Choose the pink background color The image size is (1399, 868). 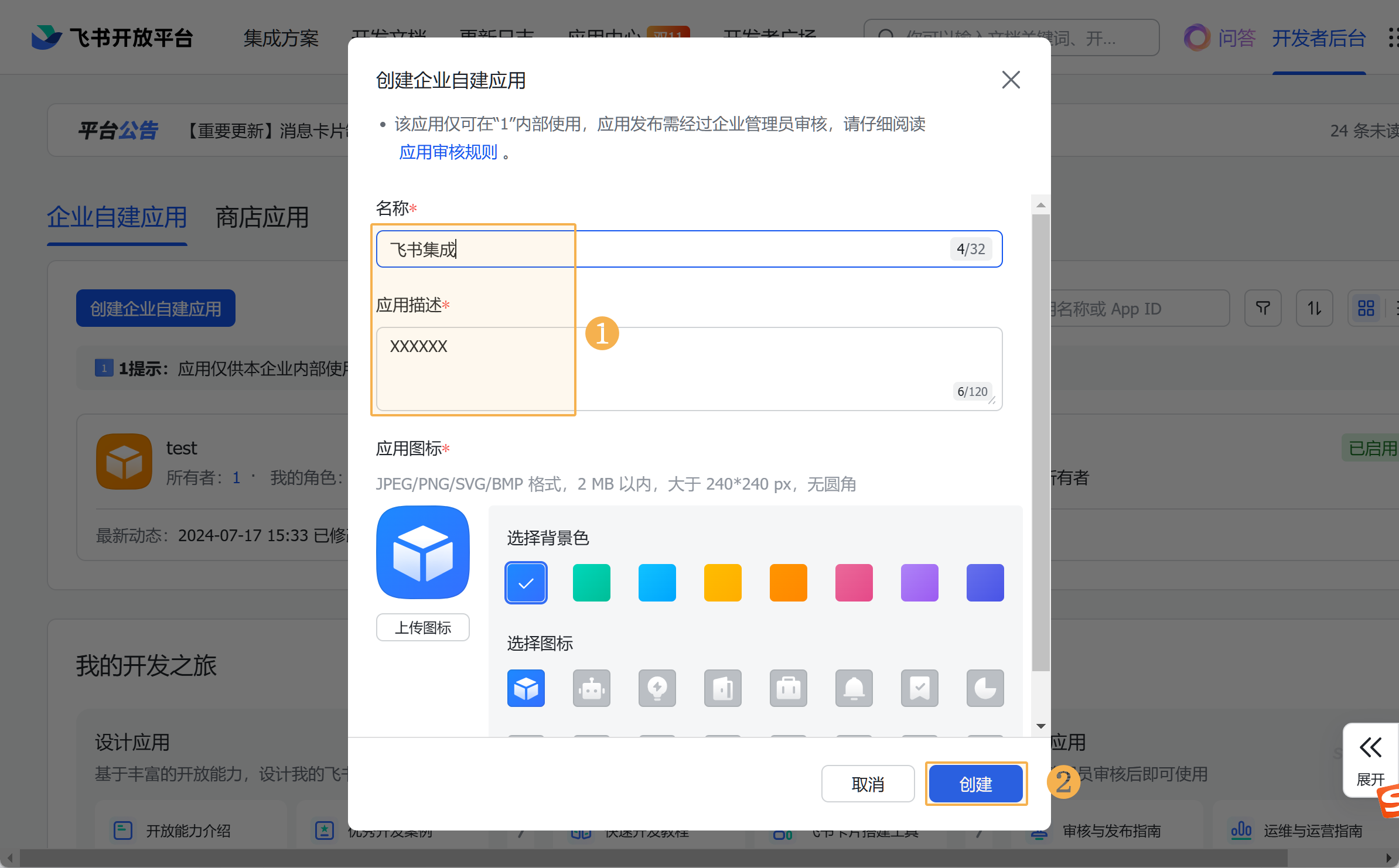[854, 583]
